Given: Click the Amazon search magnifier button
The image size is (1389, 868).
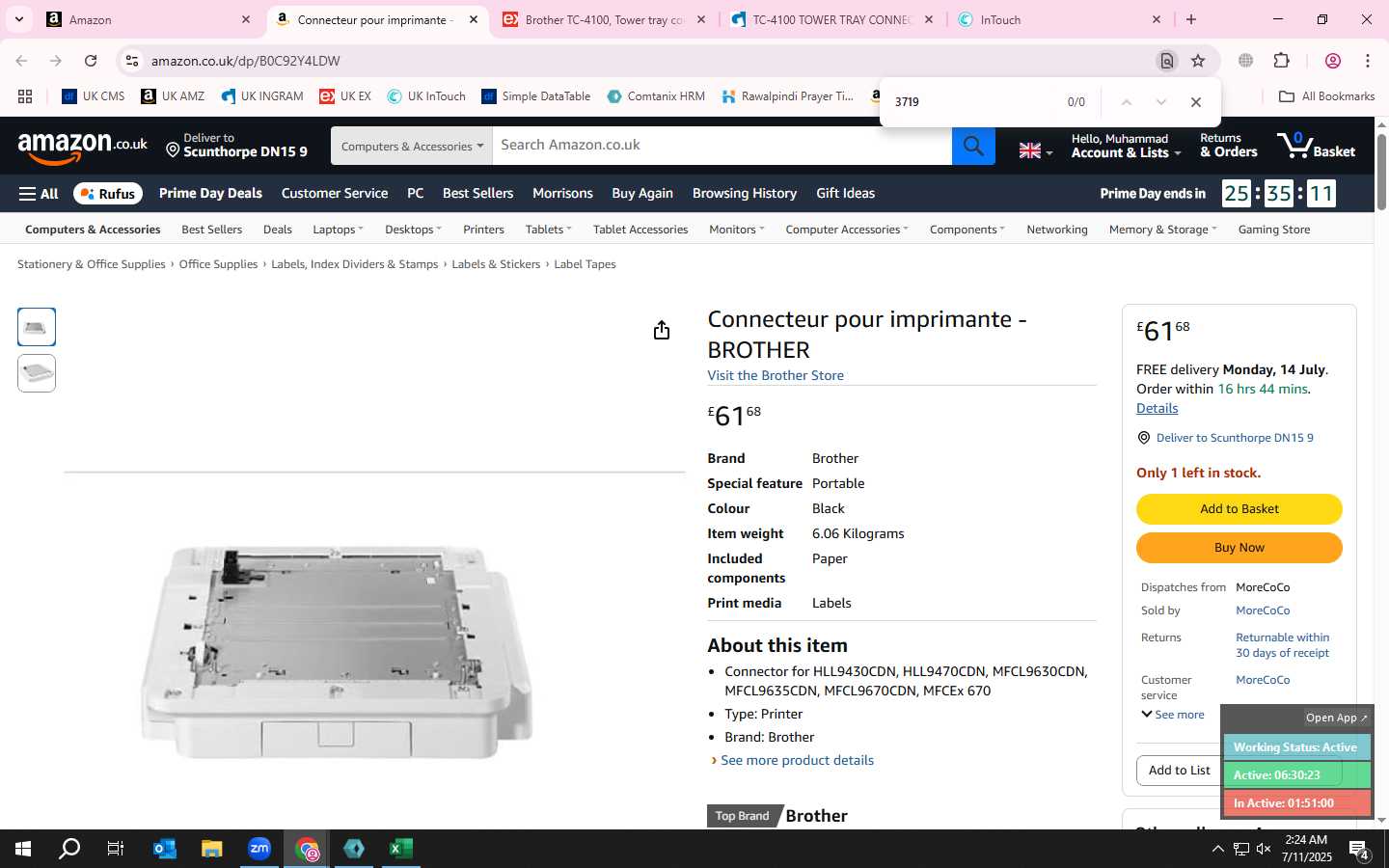Looking at the screenshot, I should [973, 146].
